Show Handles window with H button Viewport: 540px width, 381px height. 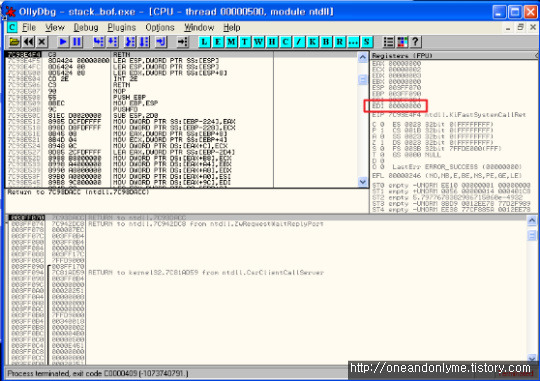(x=272, y=42)
